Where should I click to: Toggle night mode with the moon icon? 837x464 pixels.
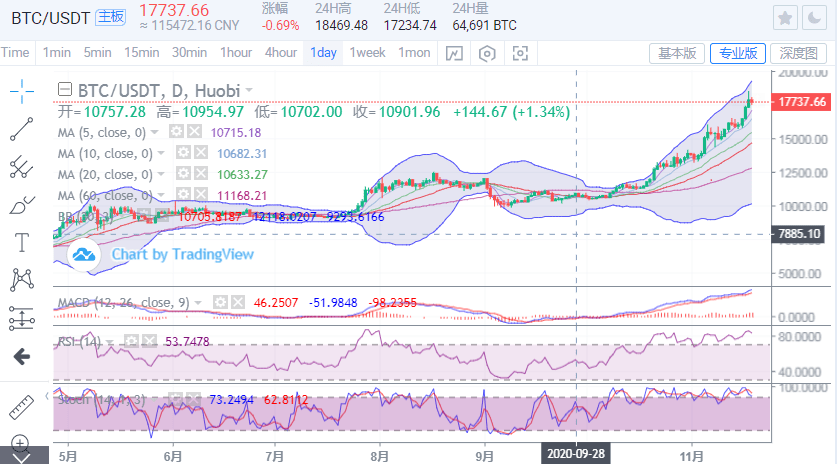coord(816,18)
